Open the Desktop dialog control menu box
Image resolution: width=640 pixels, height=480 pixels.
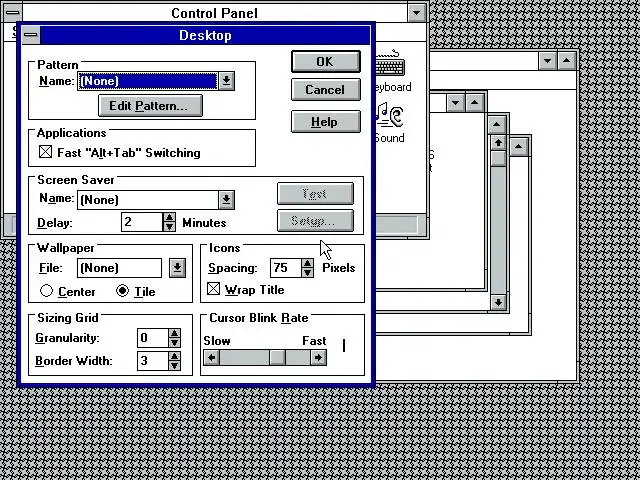(31, 36)
